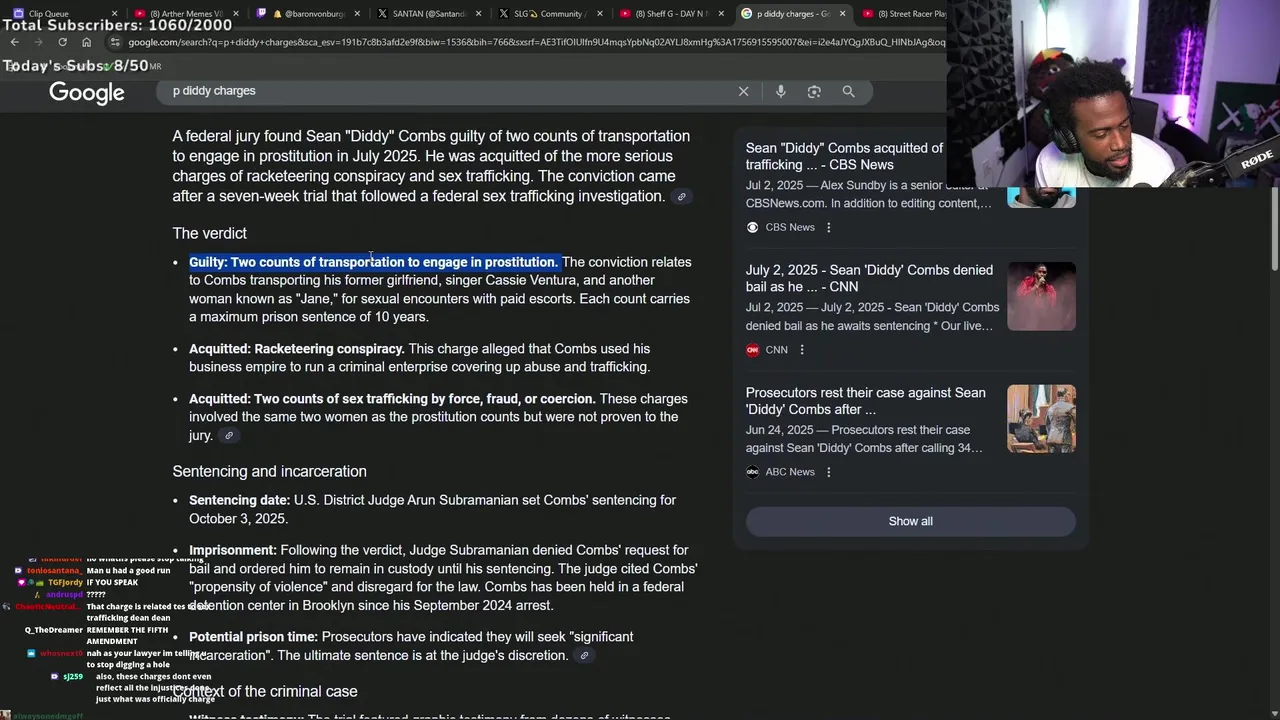
Task: Click 'The verdict' section heading
Action: [209, 233]
